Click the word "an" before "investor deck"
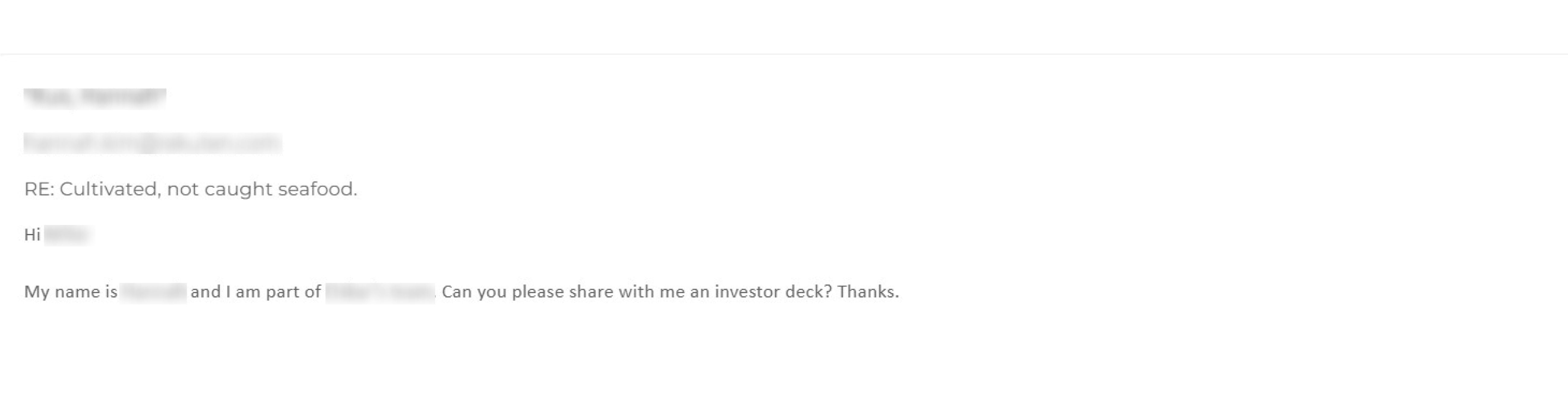The image size is (1568, 398). [699, 292]
